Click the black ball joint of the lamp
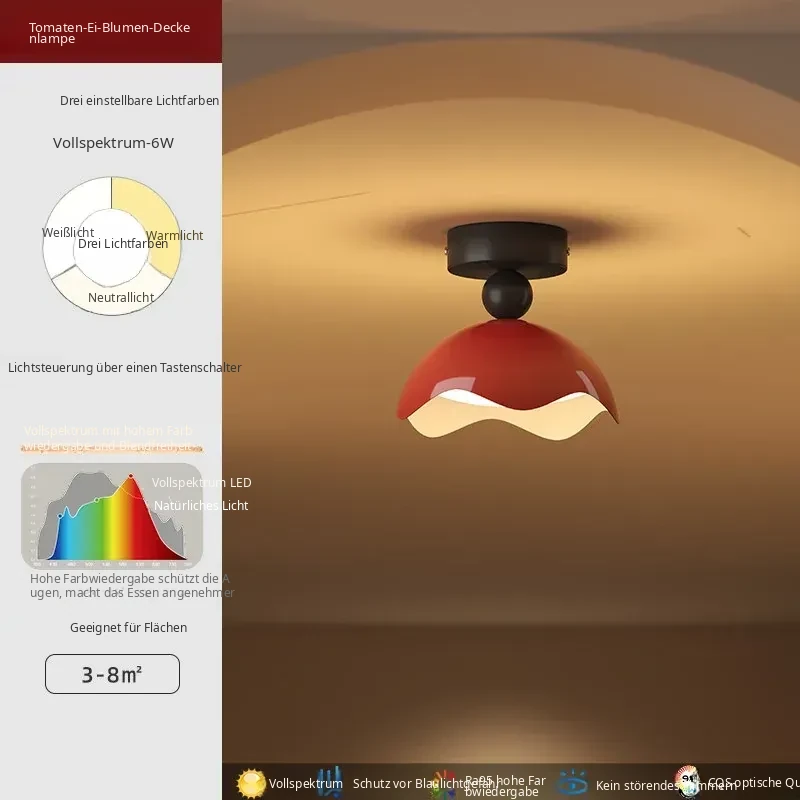The width and height of the screenshot is (800, 800). 507,295
